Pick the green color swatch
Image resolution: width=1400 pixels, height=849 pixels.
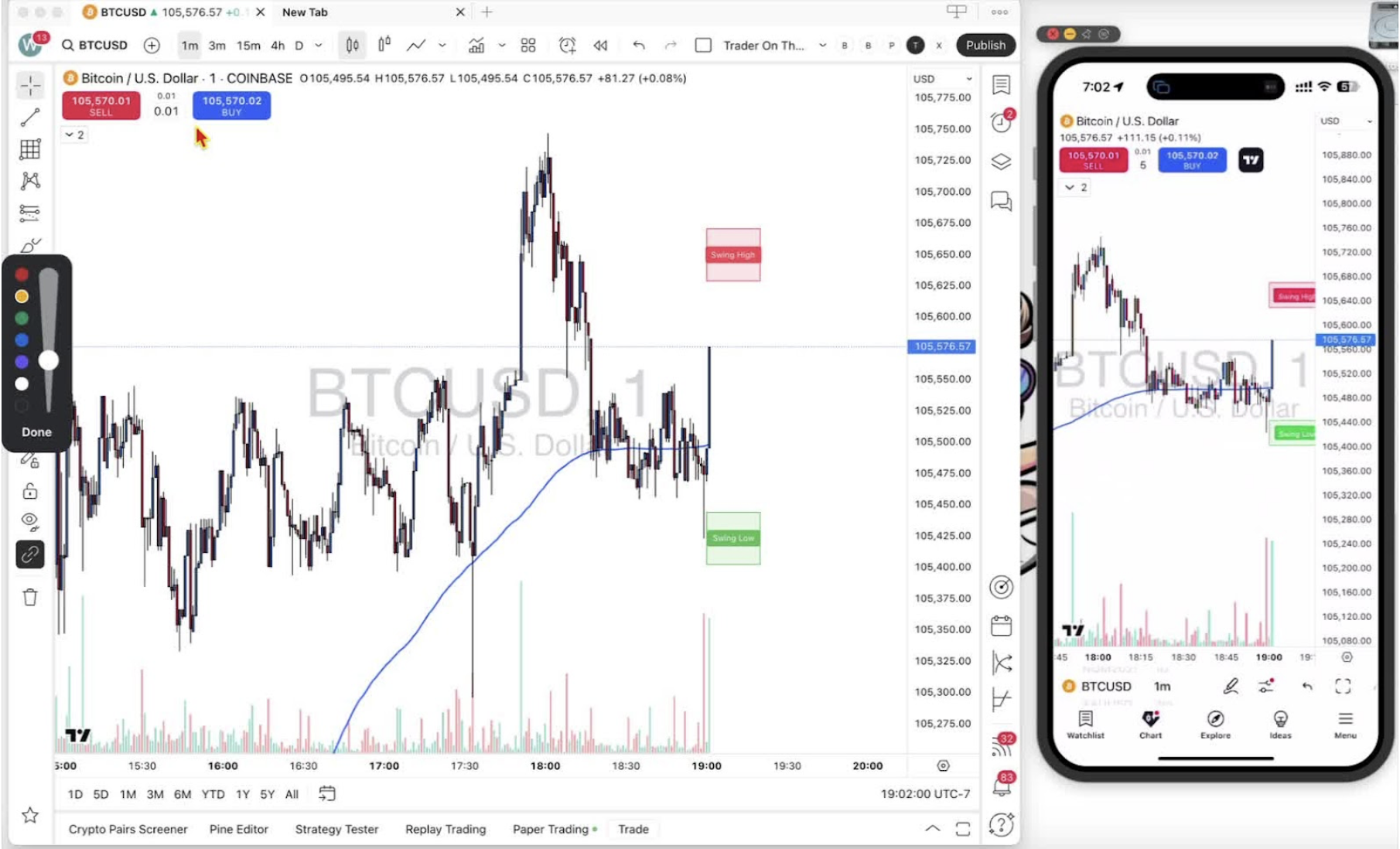tap(22, 318)
